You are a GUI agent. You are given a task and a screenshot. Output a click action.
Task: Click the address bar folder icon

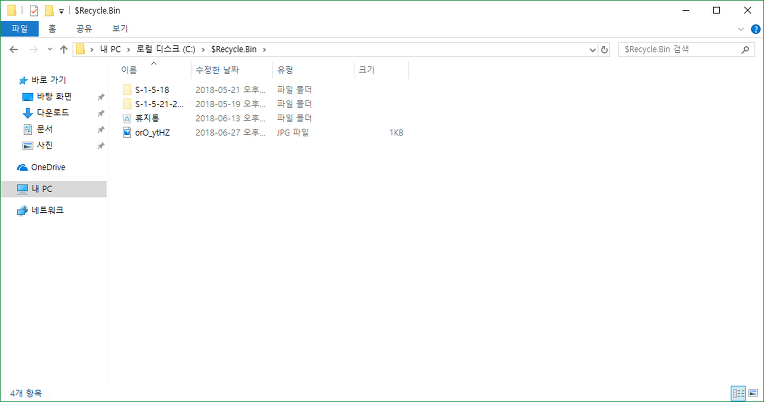pyautogui.click(x=80, y=49)
